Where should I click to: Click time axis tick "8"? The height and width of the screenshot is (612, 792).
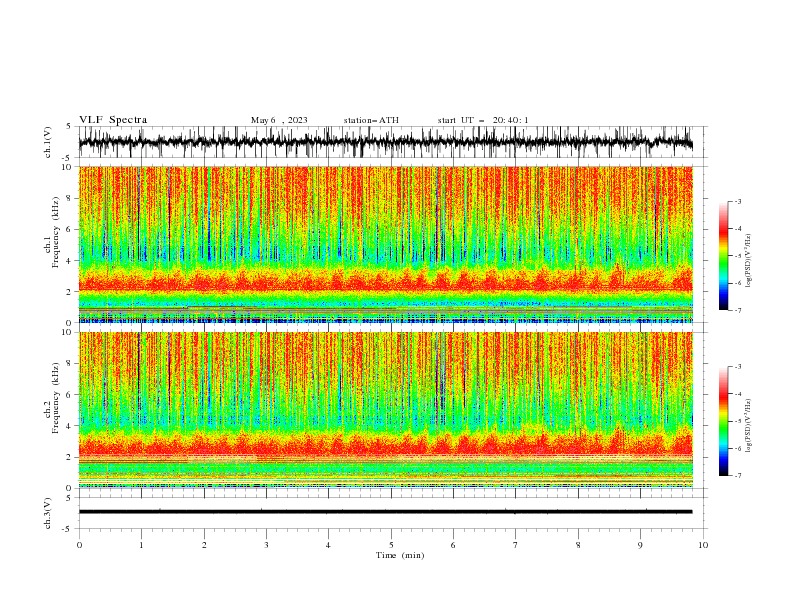click(x=578, y=545)
